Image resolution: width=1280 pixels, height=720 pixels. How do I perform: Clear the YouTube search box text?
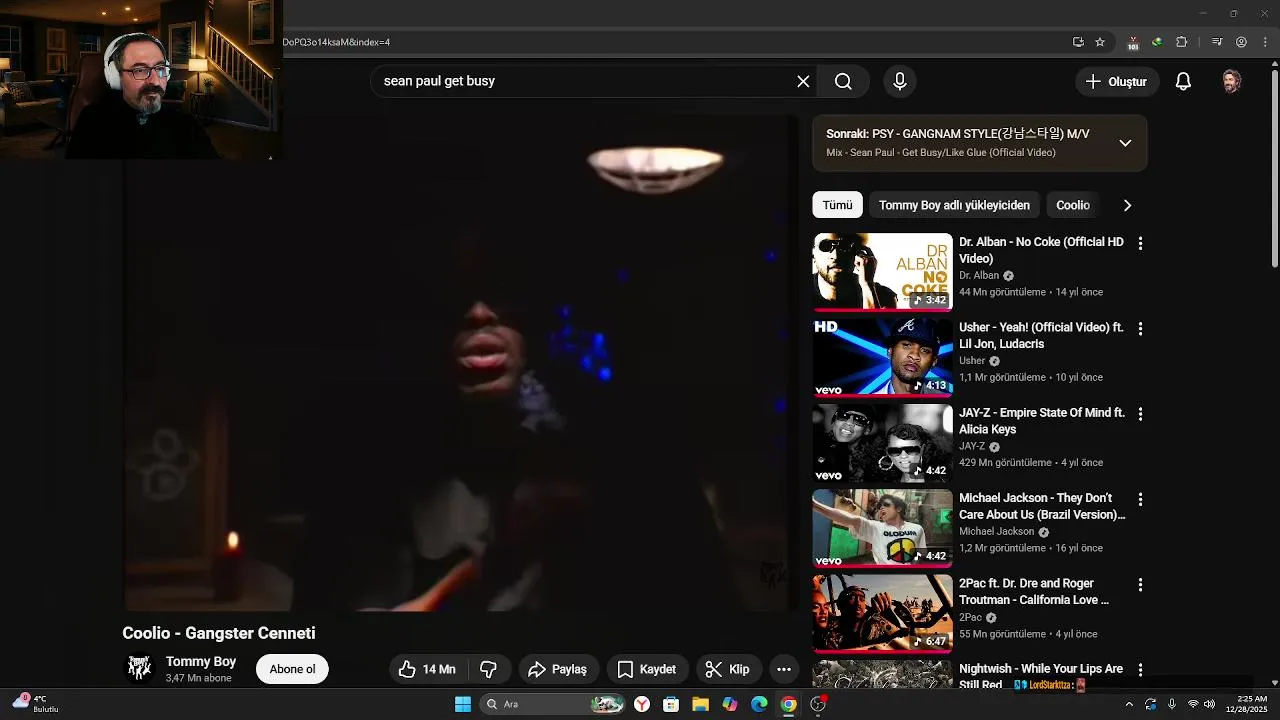803,81
